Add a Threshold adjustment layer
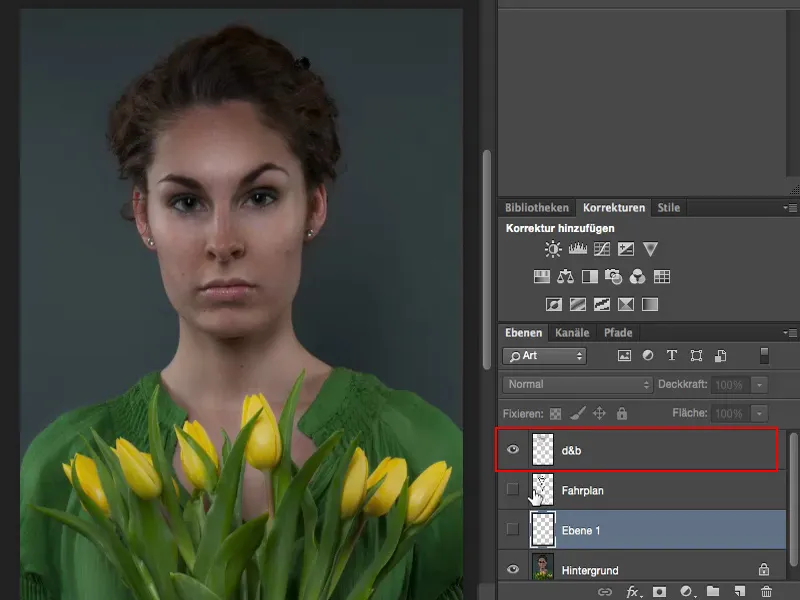Viewport: 800px width, 600px height. [602, 305]
